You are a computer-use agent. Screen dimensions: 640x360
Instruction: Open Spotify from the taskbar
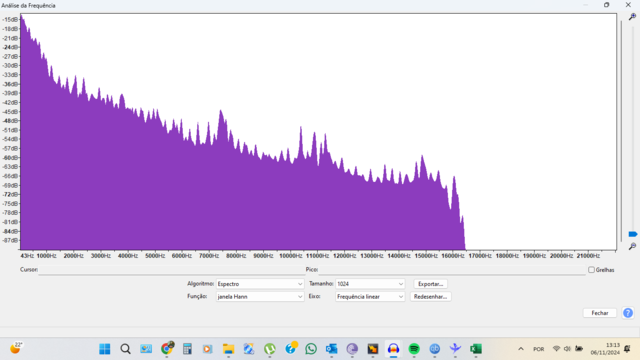[x=414, y=349]
